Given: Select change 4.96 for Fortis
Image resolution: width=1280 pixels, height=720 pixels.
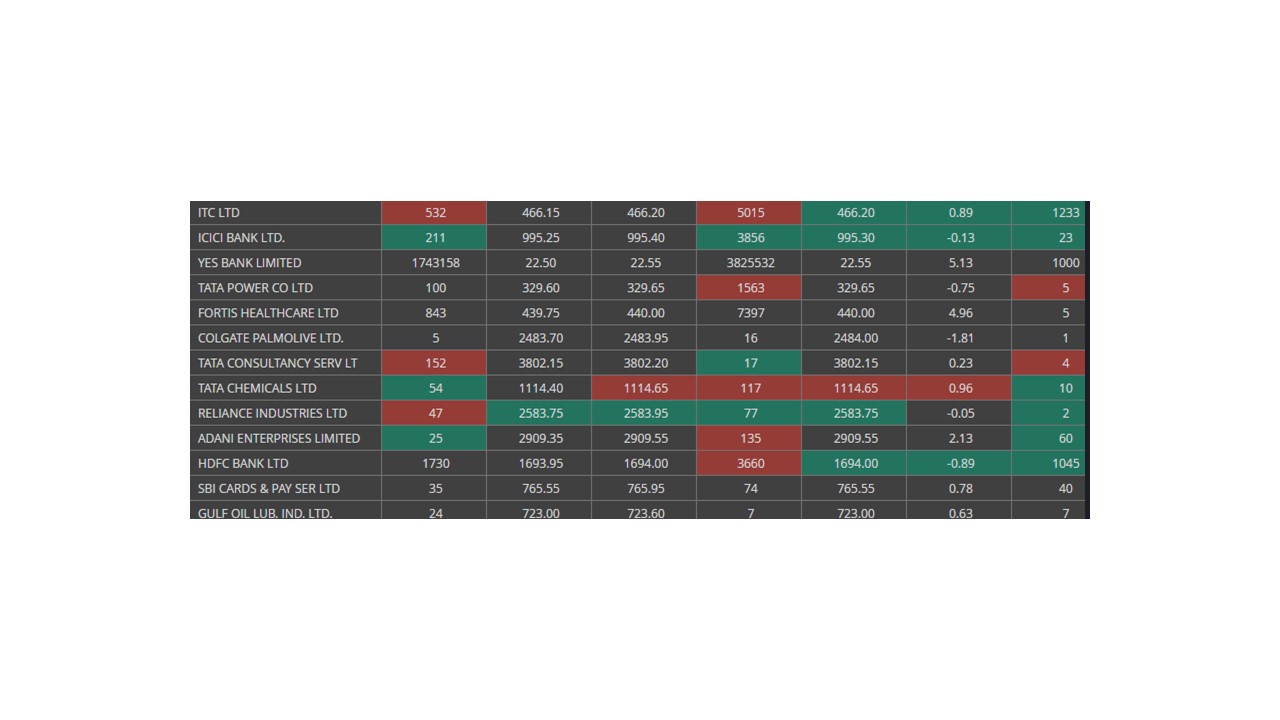Looking at the screenshot, I should [x=959, y=313].
